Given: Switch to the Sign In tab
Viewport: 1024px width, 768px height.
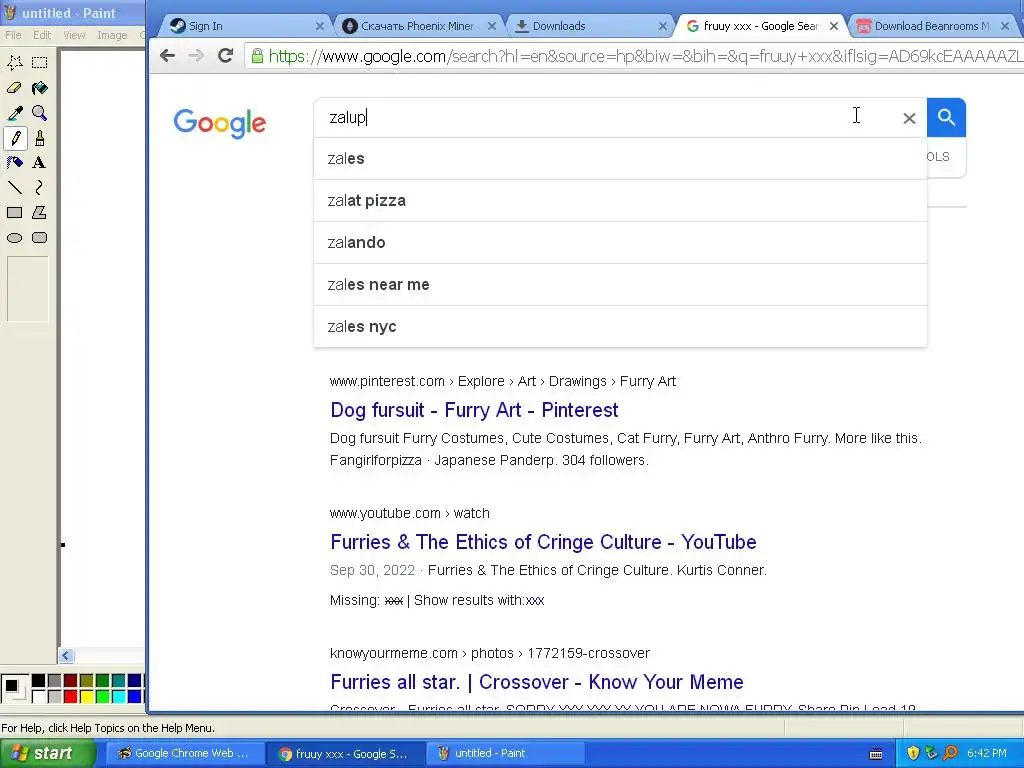Looking at the screenshot, I should coord(242,26).
